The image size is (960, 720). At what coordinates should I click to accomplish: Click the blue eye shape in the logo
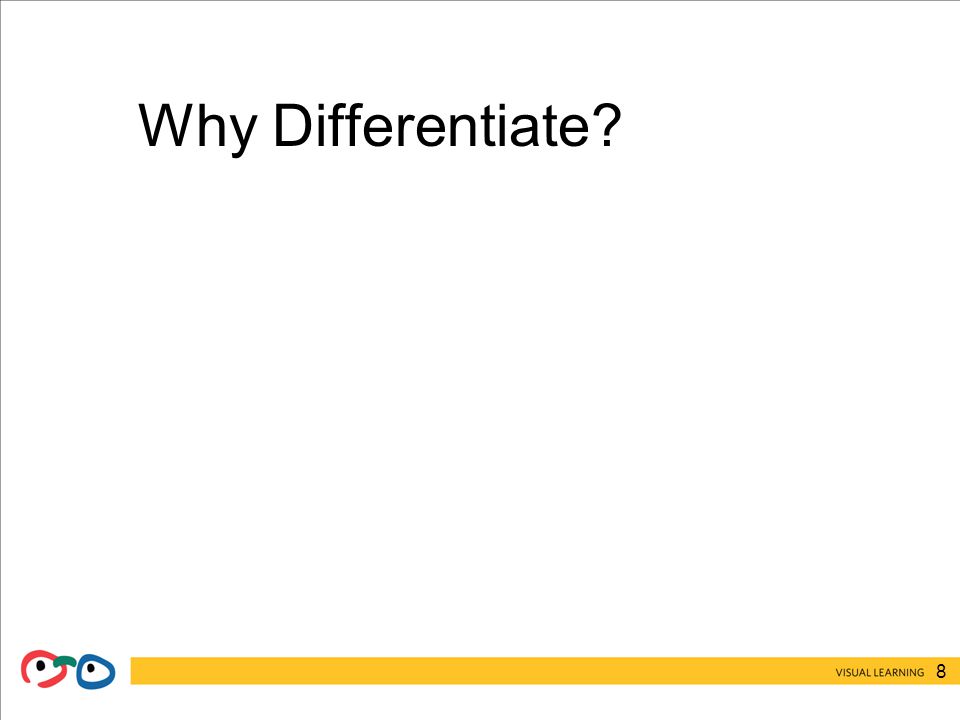coord(96,671)
